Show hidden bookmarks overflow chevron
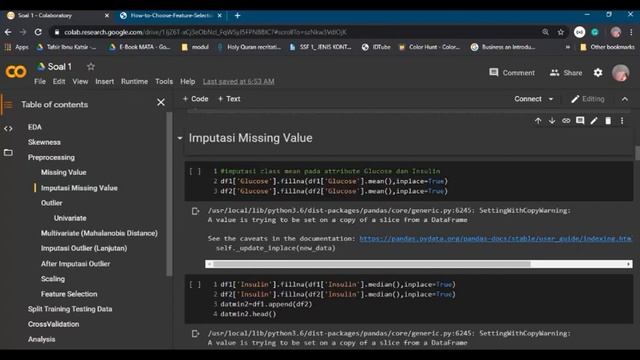Image resolution: width=640 pixels, height=360 pixels. 568,47
